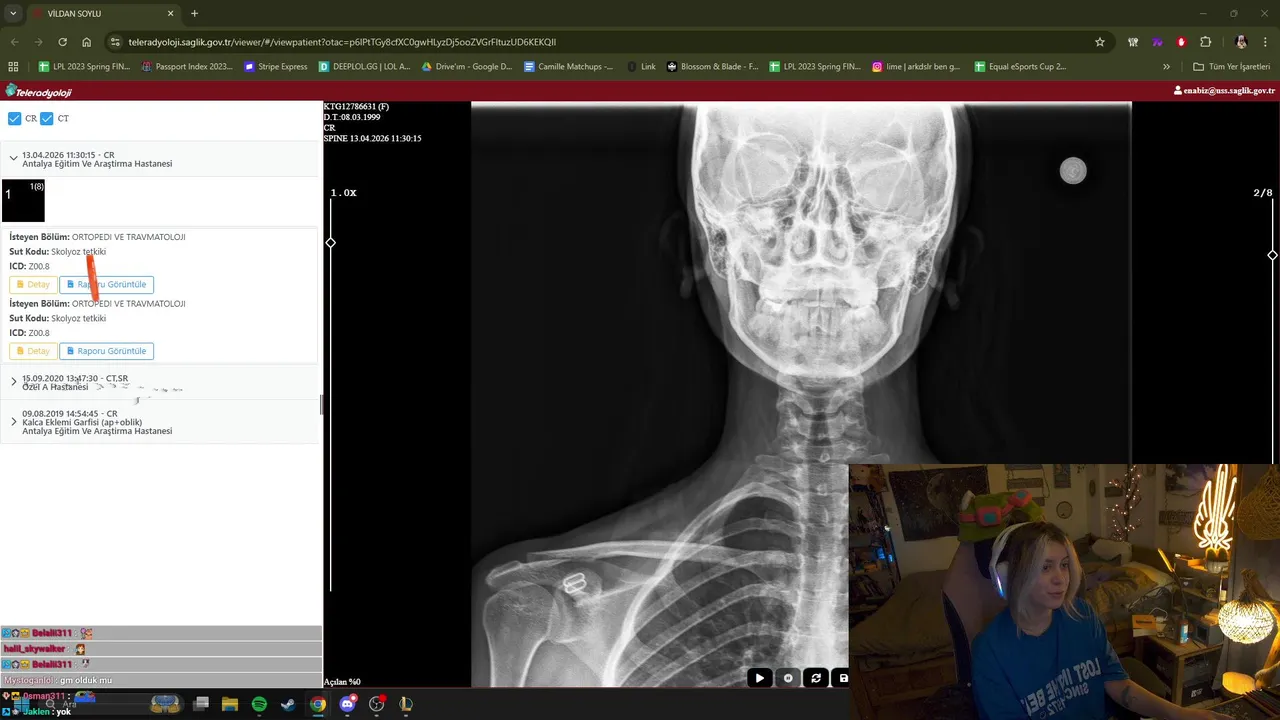Open a new browser tab
Image resolution: width=1280 pixels, height=720 pixels.
[x=194, y=14]
